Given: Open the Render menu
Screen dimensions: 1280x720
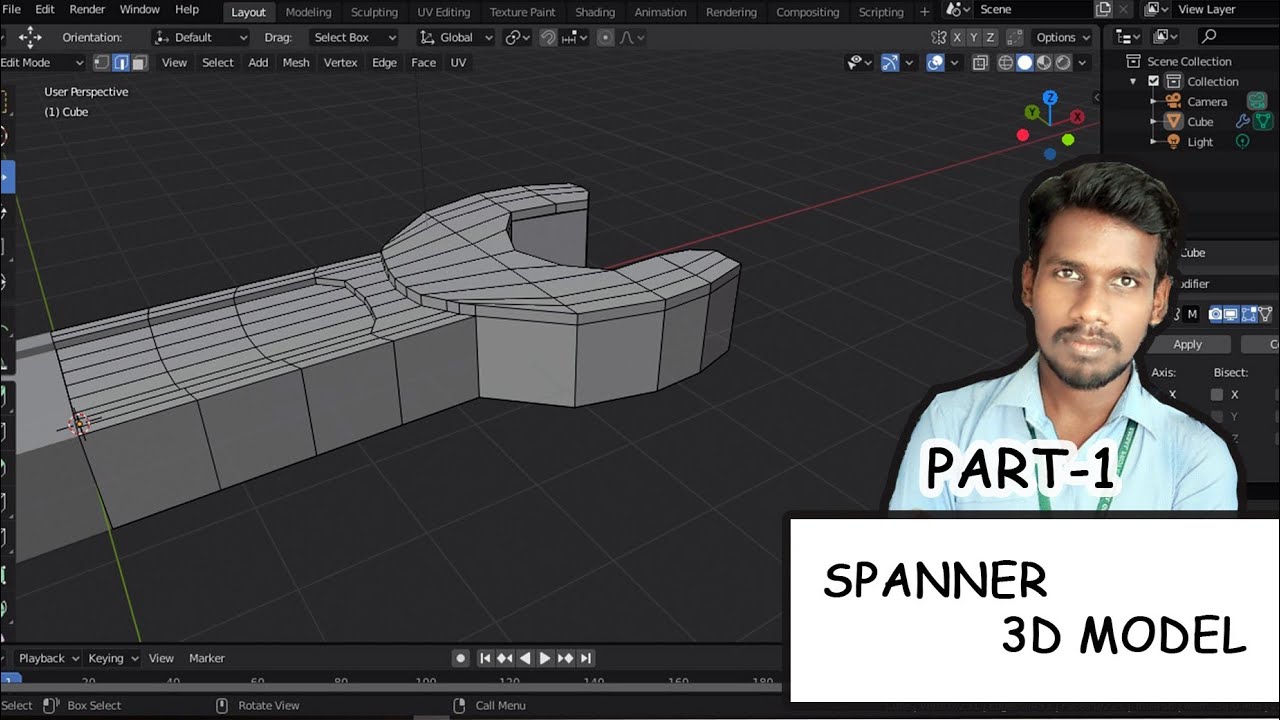Looking at the screenshot, I should [x=87, y=9].
